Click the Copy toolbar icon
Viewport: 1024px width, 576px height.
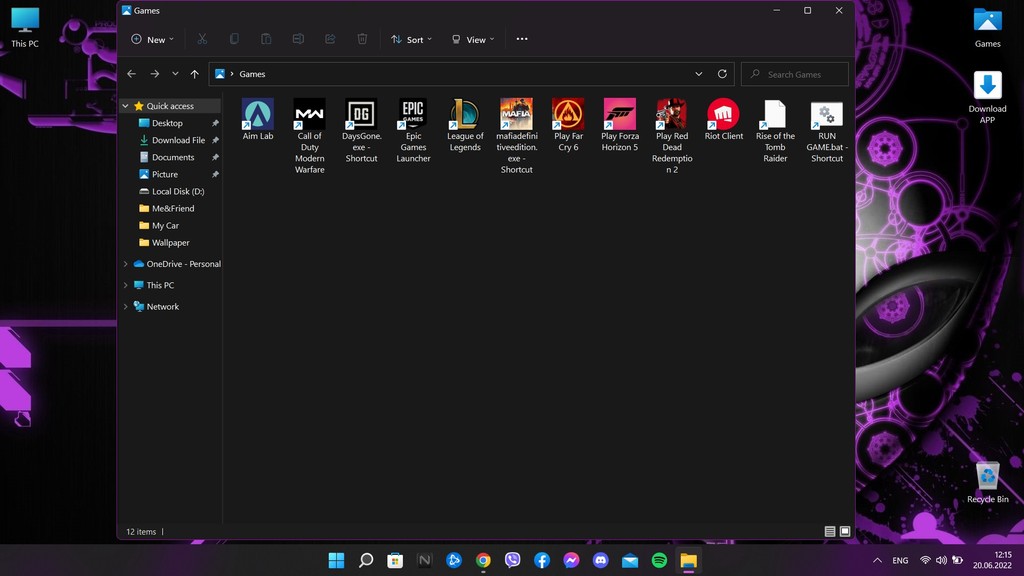tap(234, 39)
